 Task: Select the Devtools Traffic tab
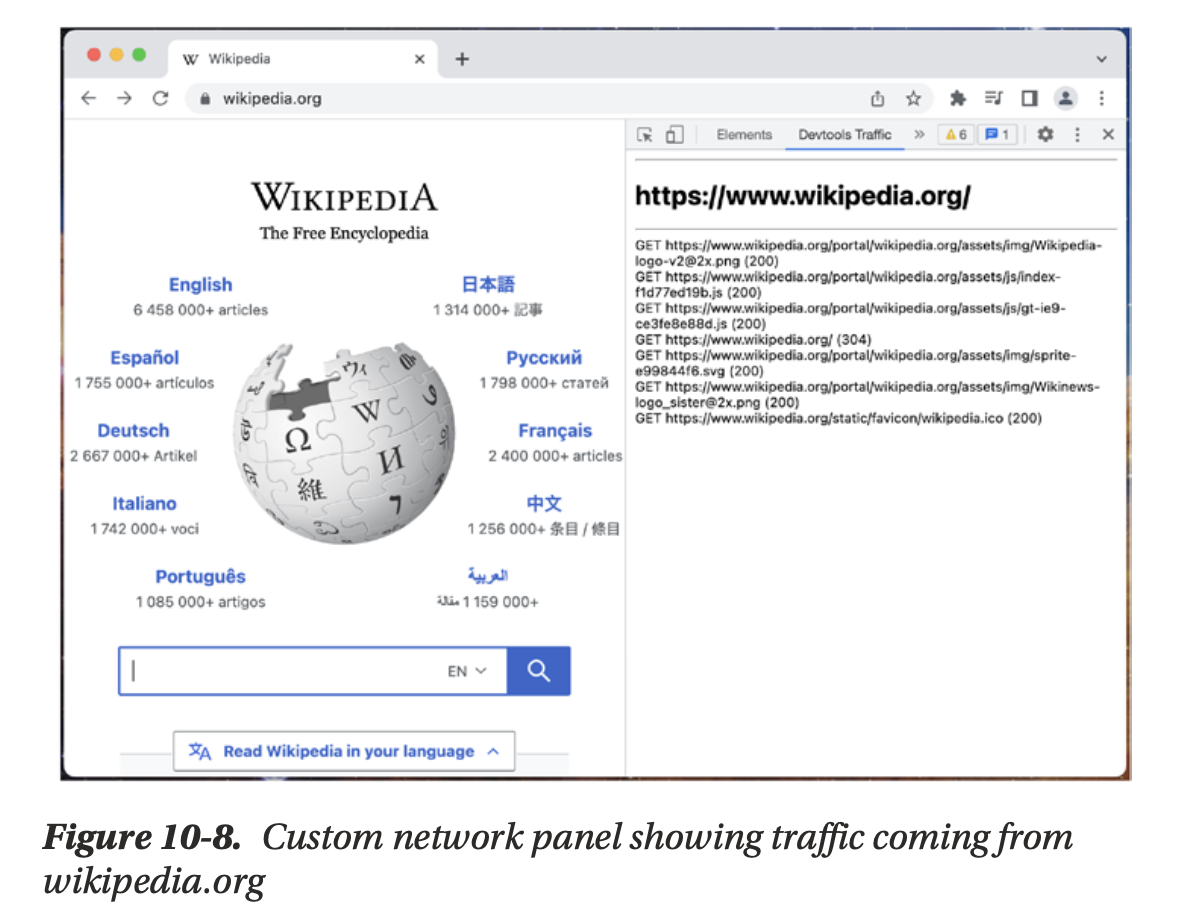click(x=844, y=135)
